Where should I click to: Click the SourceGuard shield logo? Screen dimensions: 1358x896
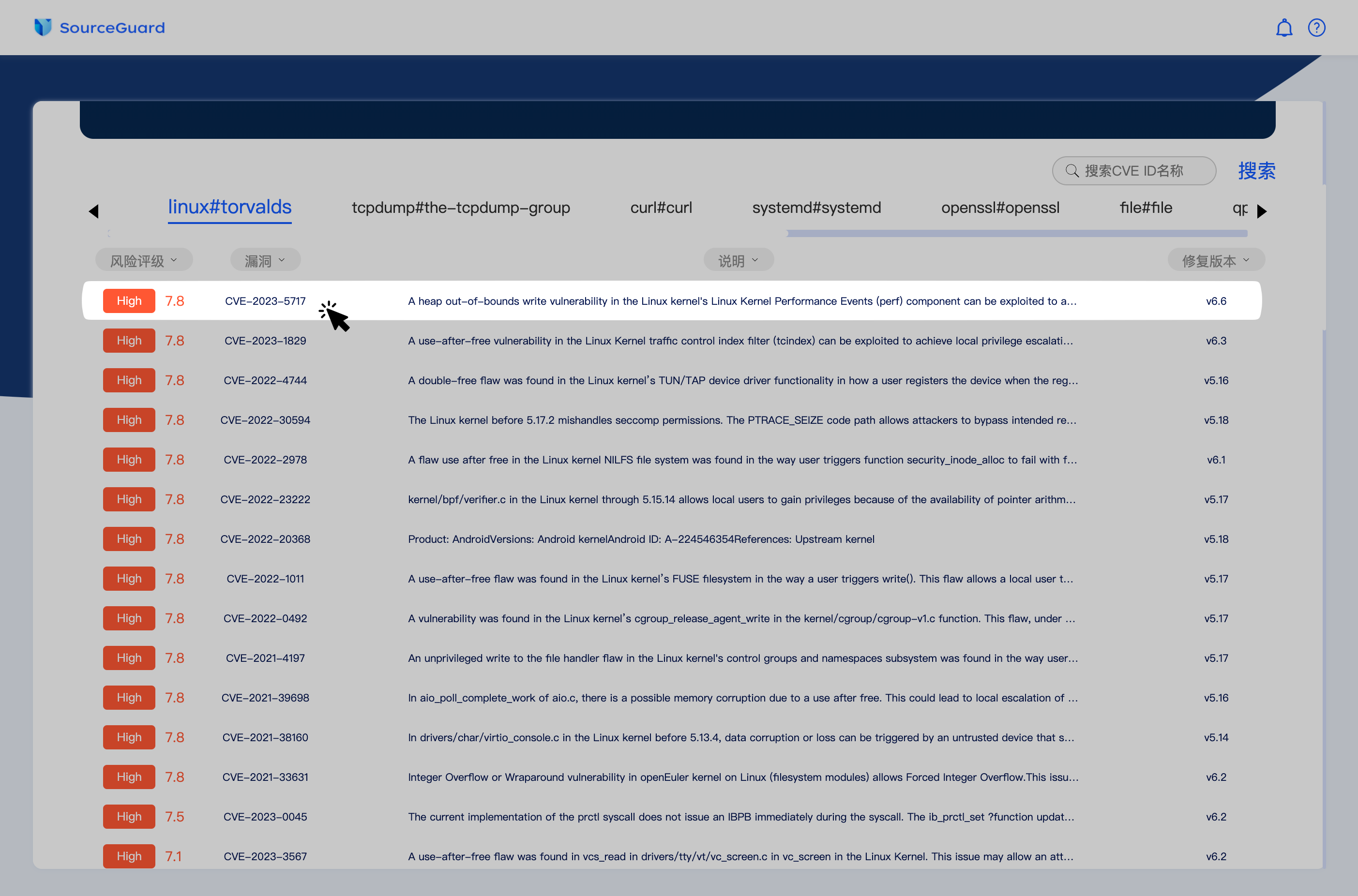click(x=43, y=27)
